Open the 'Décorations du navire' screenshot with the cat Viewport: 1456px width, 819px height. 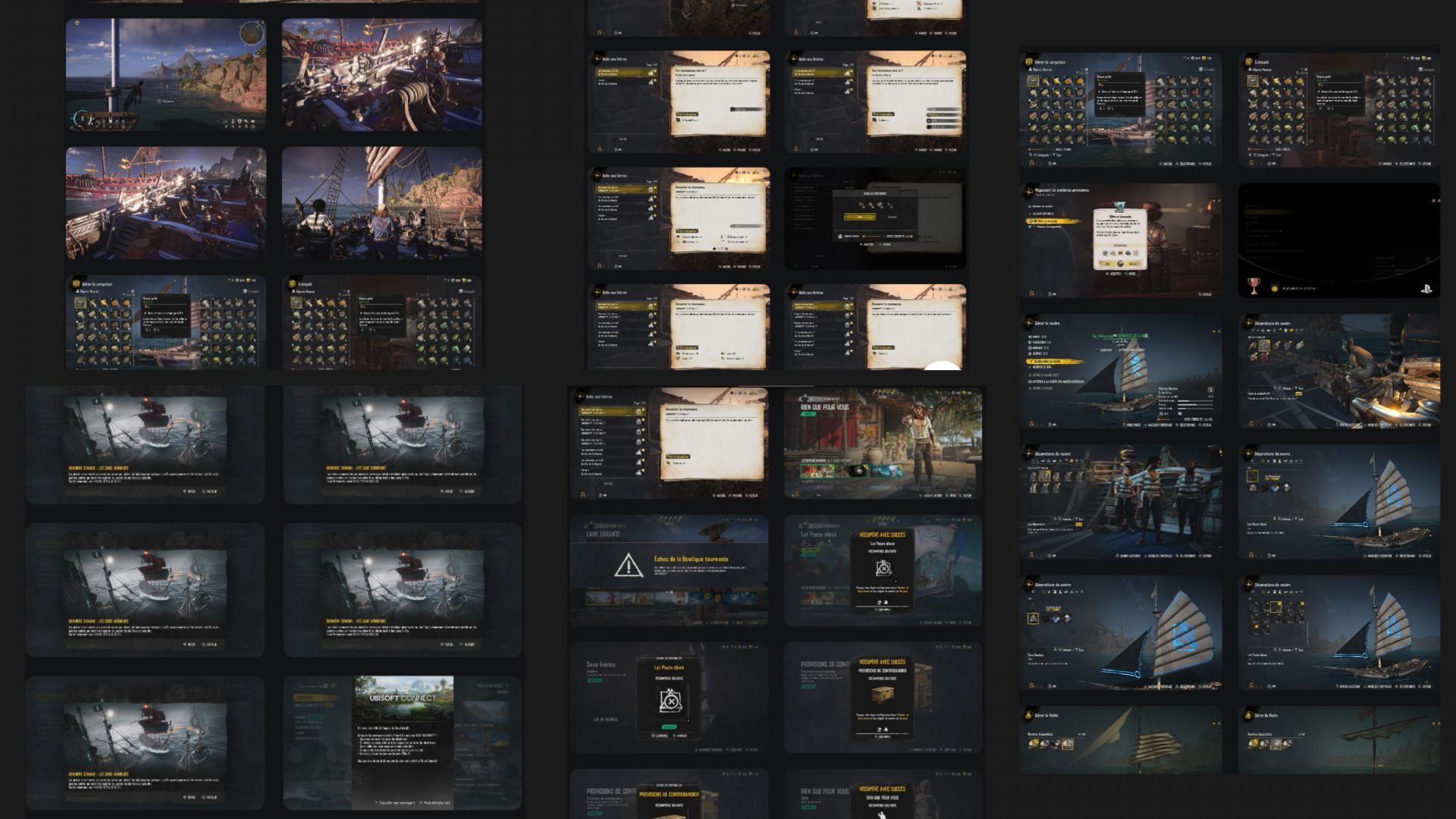[x=1339, y=372]
